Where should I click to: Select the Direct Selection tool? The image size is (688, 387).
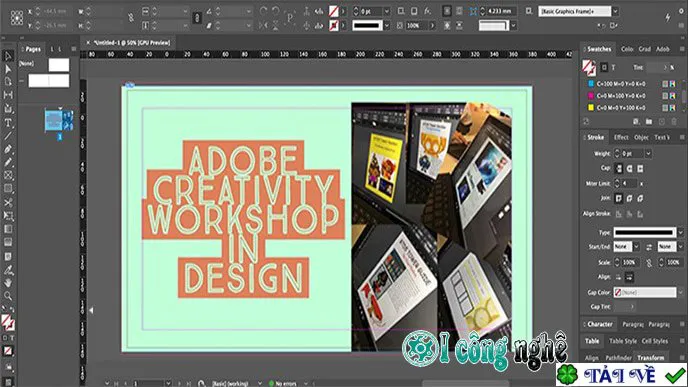8,69
